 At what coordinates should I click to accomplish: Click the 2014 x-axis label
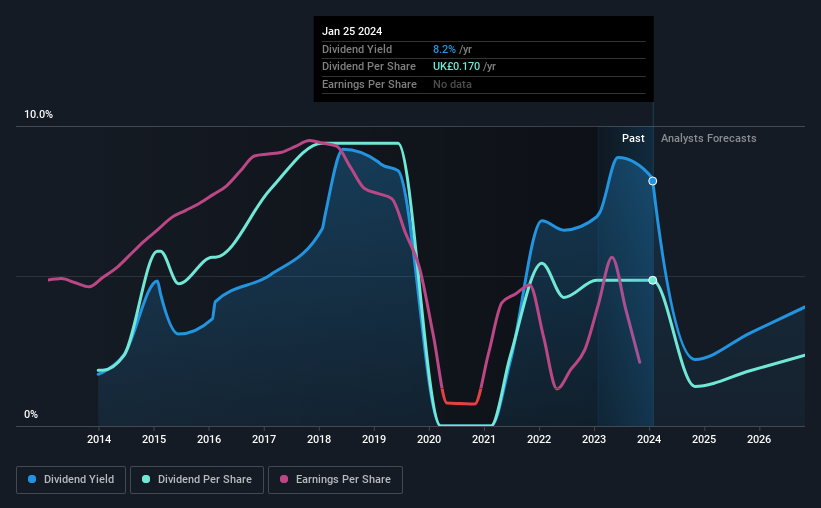click(x=99, y=439)
